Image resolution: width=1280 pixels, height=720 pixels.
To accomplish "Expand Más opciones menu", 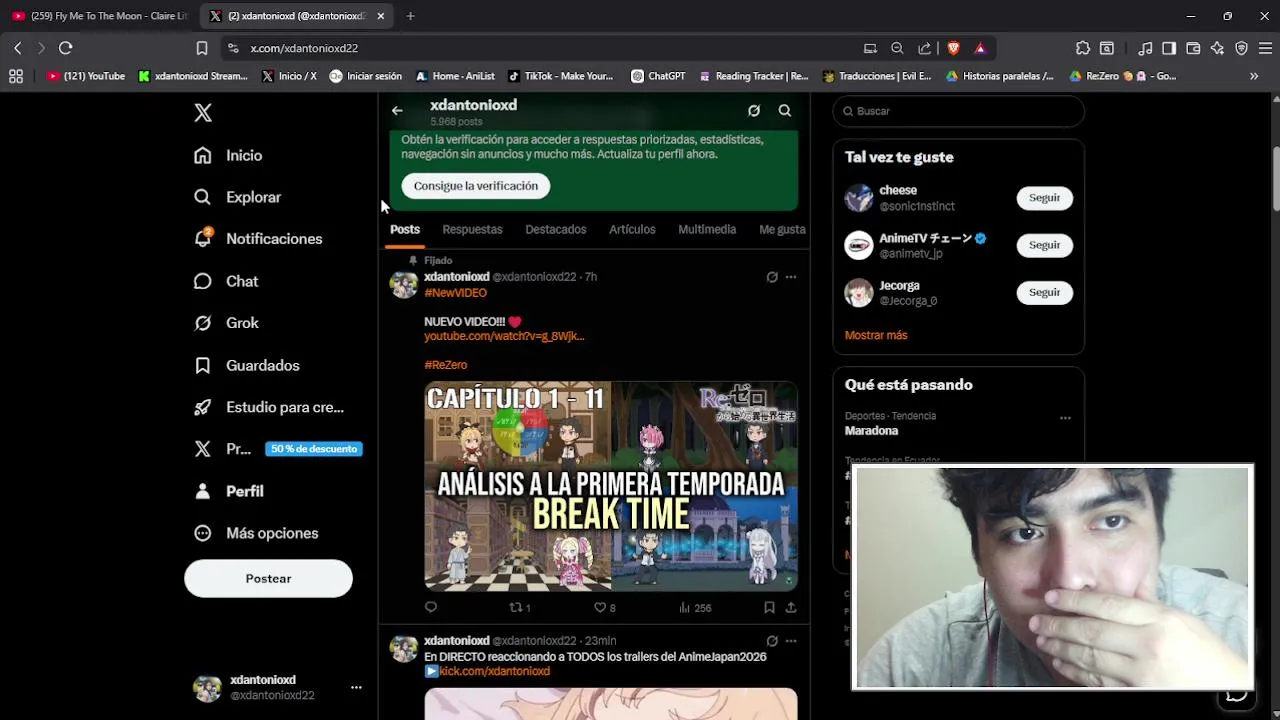I will tap(256, 533).
